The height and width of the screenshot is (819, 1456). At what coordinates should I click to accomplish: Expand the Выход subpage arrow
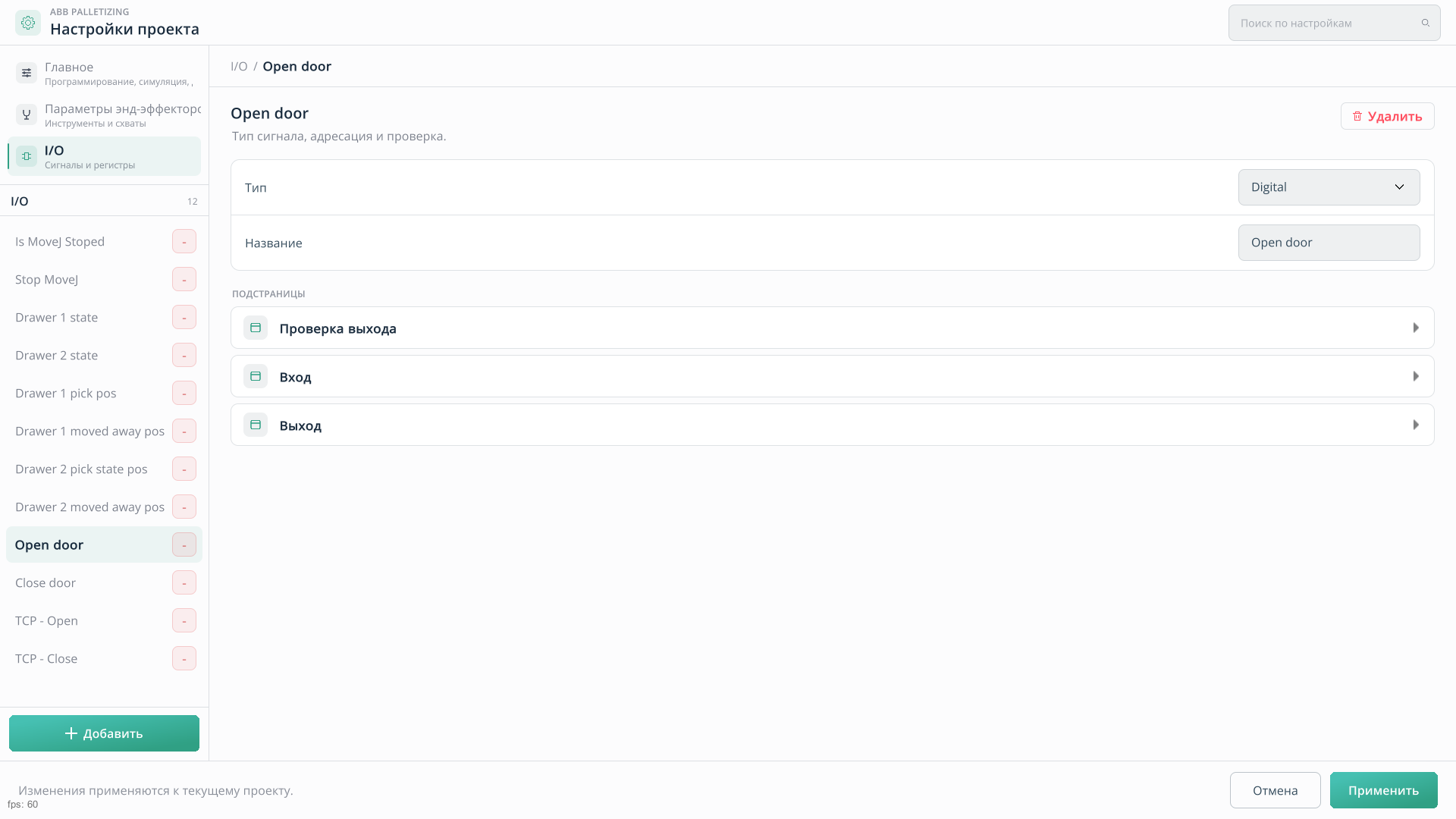(x=1416, y=425)
